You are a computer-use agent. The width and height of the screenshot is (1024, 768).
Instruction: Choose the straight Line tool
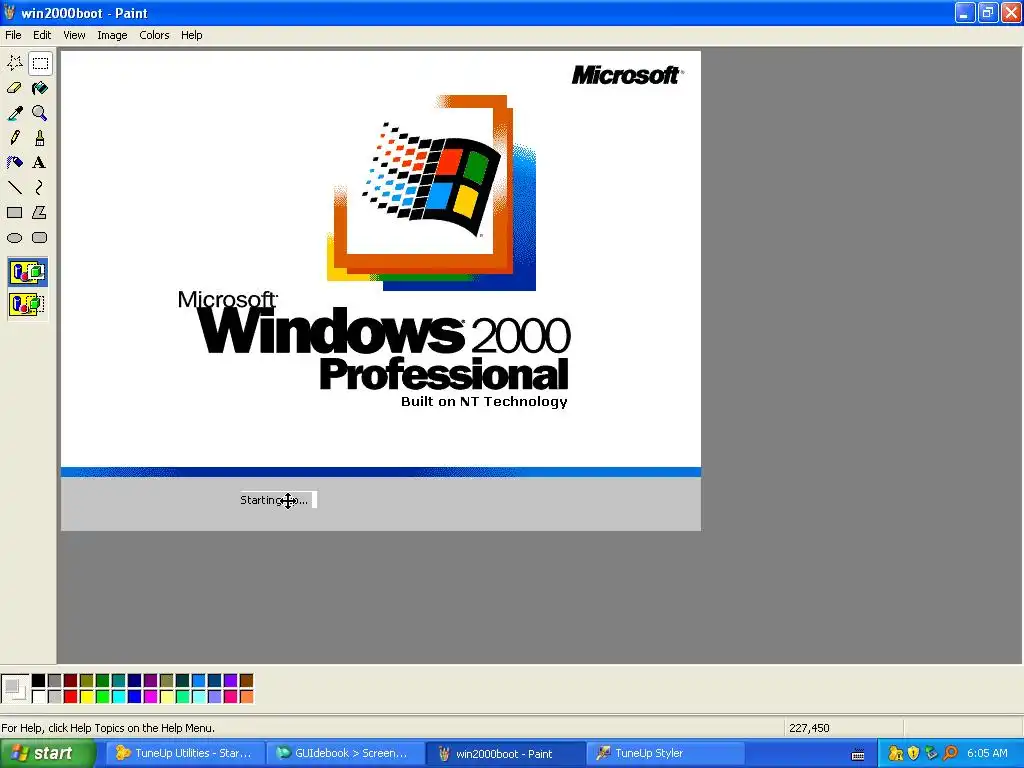pyautogui.click(x=14, y=187)
